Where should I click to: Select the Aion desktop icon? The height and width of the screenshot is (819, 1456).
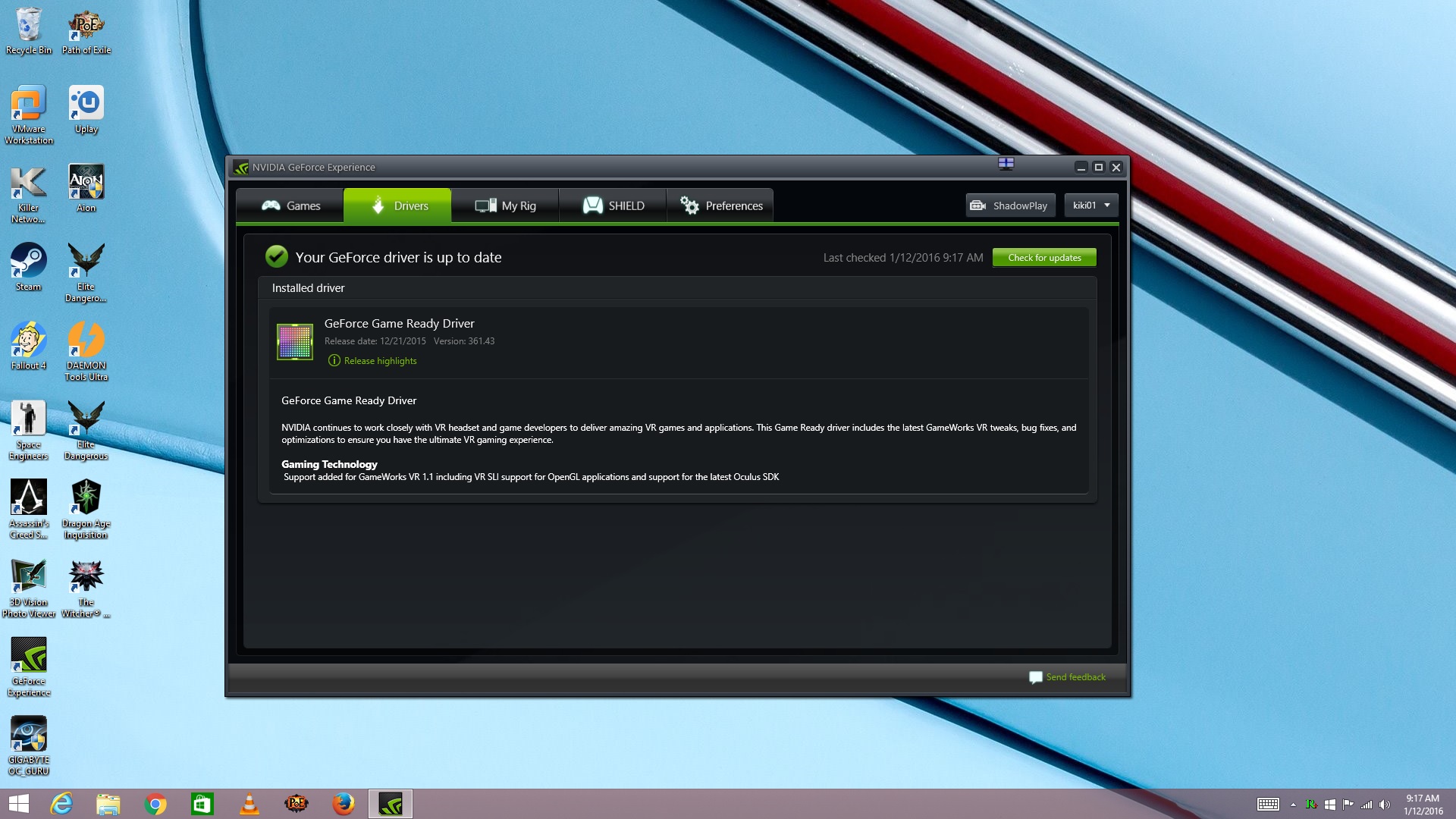click(x=86, y=189)
